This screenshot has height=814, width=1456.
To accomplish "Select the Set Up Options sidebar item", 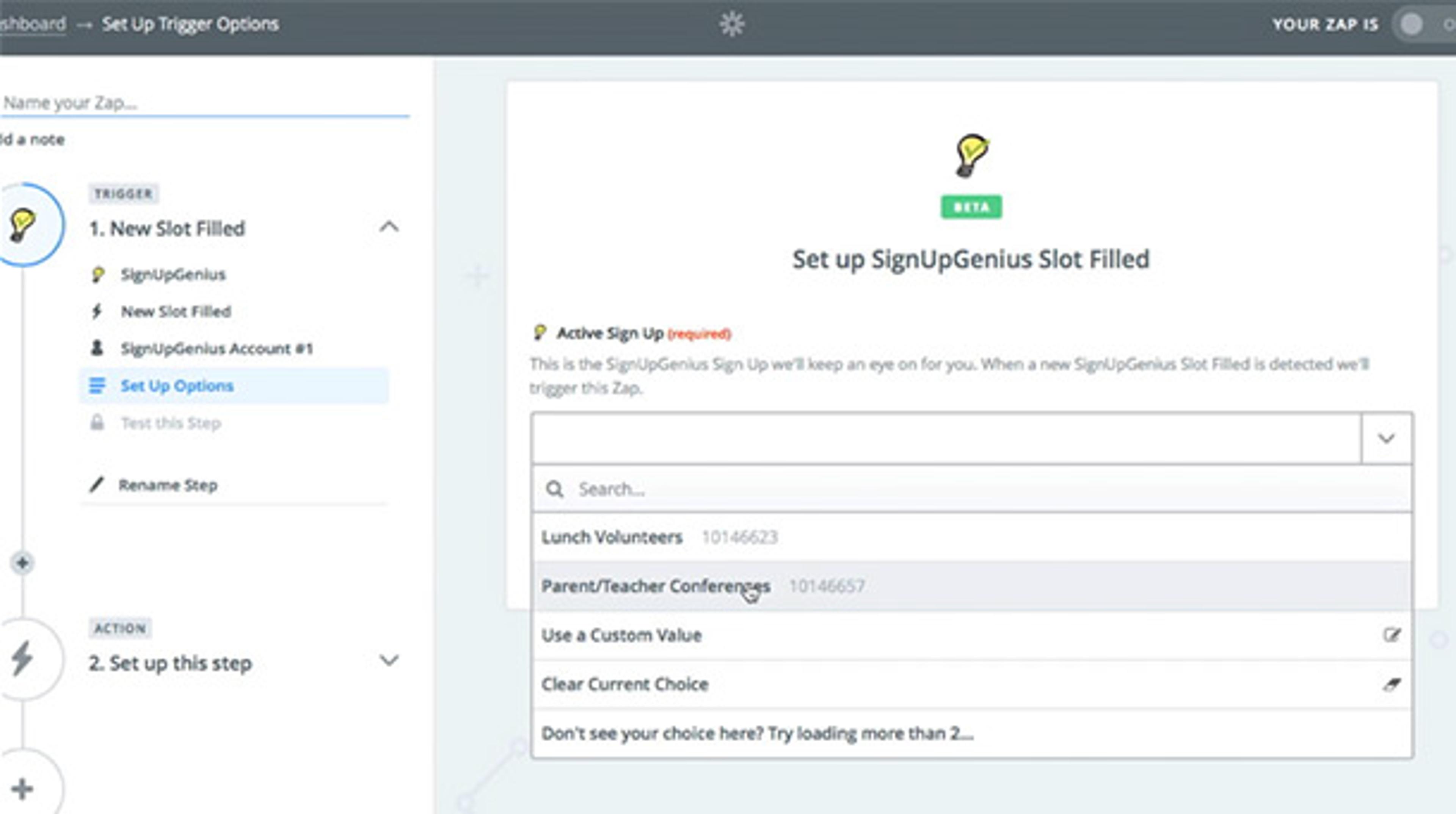I will click(177, 386).
